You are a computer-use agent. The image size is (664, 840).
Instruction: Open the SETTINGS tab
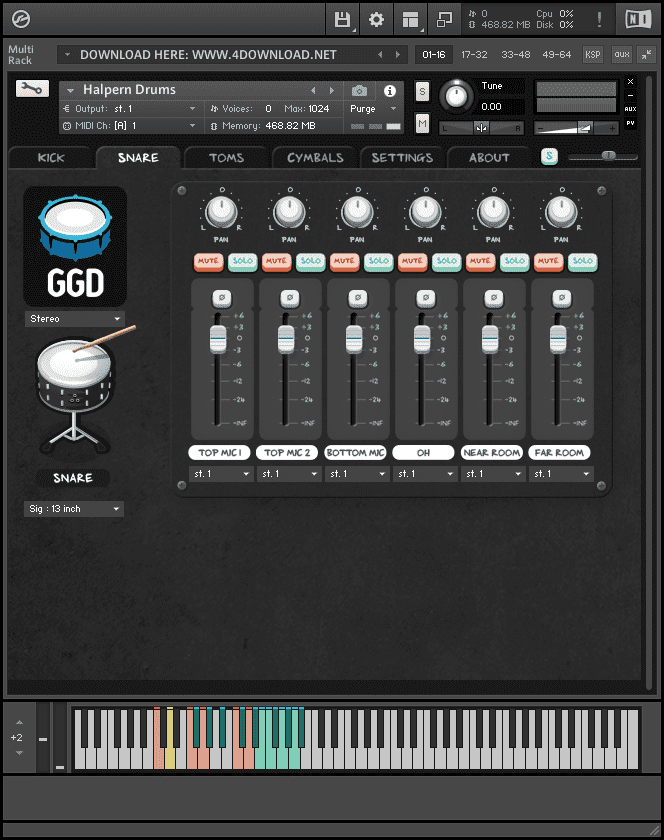[402, 158]
